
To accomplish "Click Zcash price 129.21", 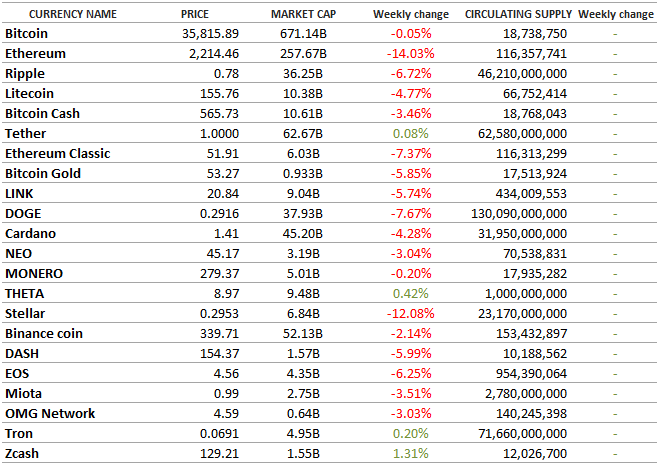I will click(219, 454).
